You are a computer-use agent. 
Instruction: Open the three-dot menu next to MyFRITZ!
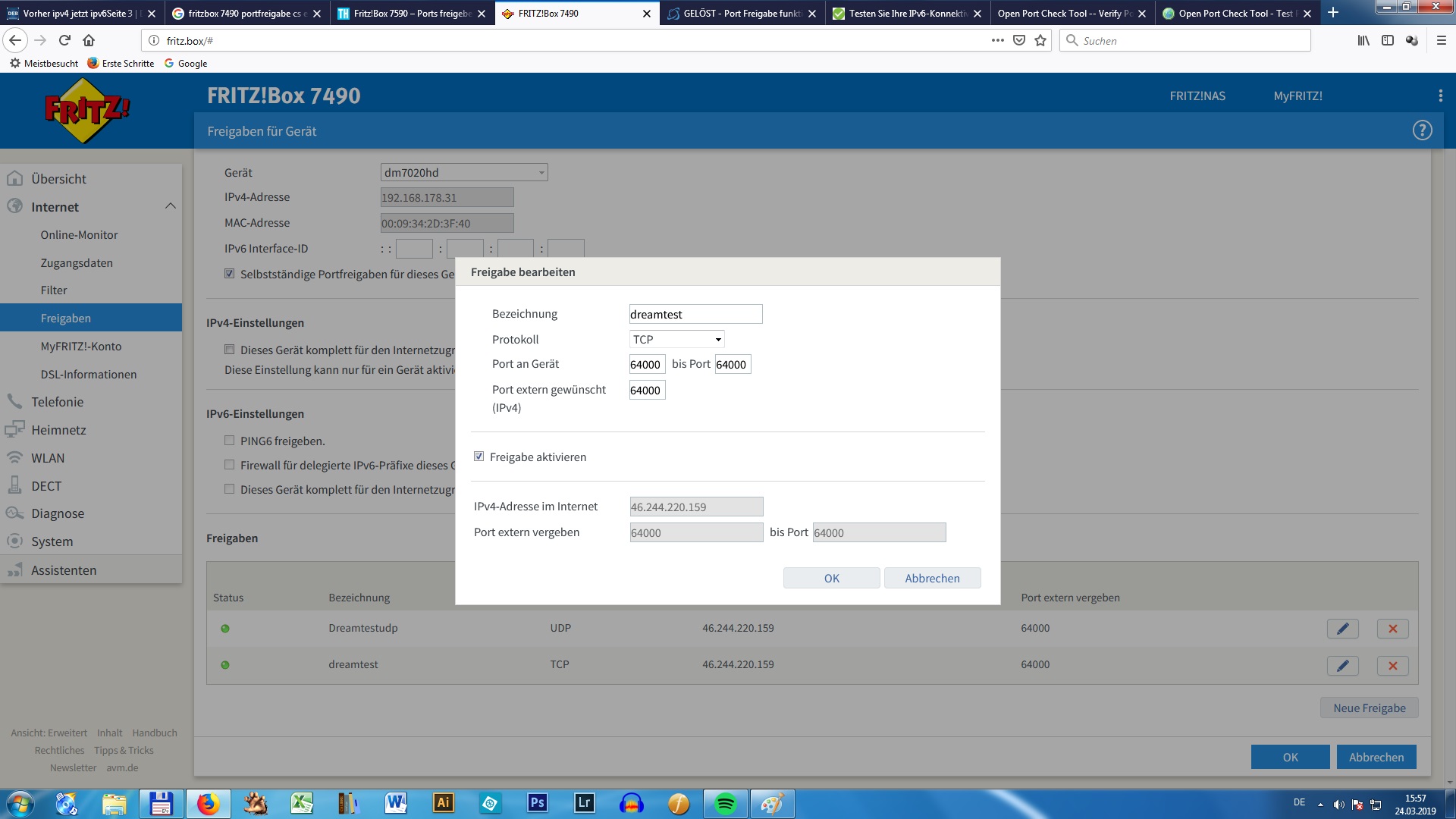pyautogui.click(x=1440, y=96)
